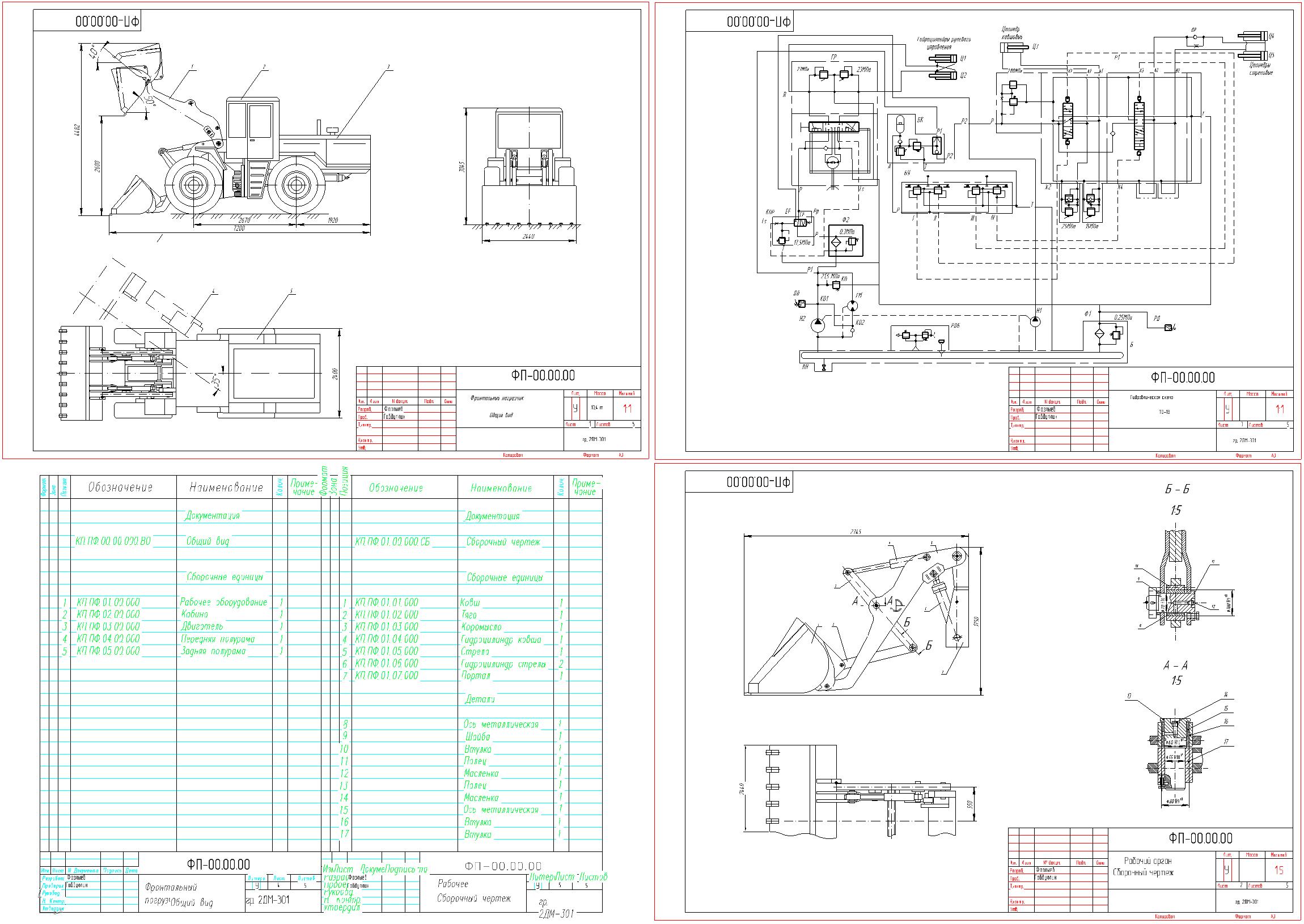Screen dimensions: 1304x924
Task: Select the Ф2 filter block symbol
Action: (x=845, y=240)
